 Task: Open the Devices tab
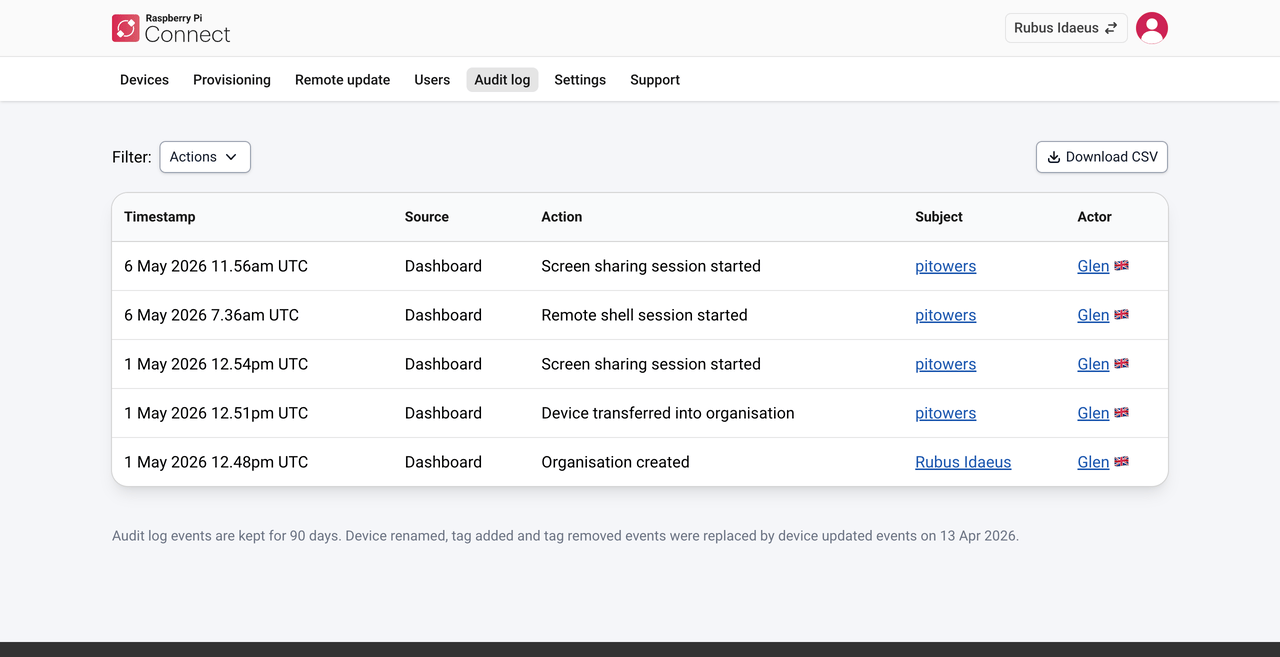coord(144,80)
